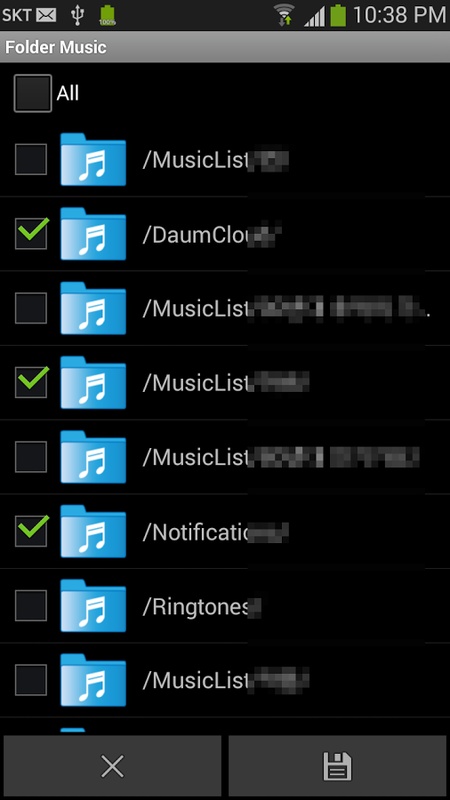The image size is (450, 800).
Task: Tap the last MusicList folder icon
Action: 93,681
